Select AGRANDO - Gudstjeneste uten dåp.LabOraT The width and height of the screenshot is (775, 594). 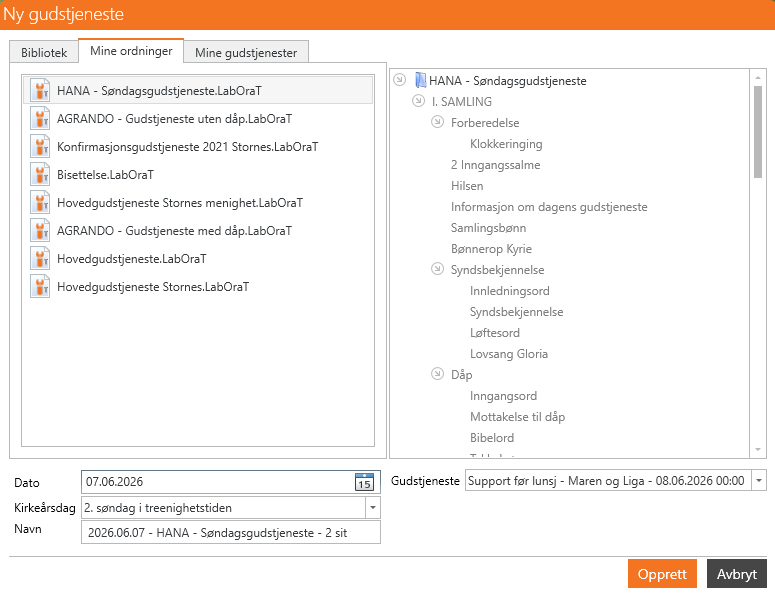(198, 119)
